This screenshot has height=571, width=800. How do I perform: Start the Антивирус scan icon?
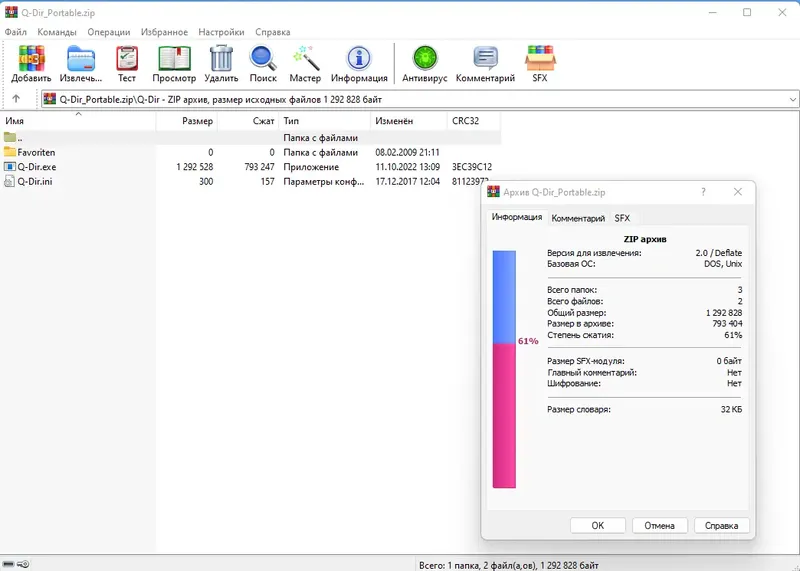tap(425, 58)
